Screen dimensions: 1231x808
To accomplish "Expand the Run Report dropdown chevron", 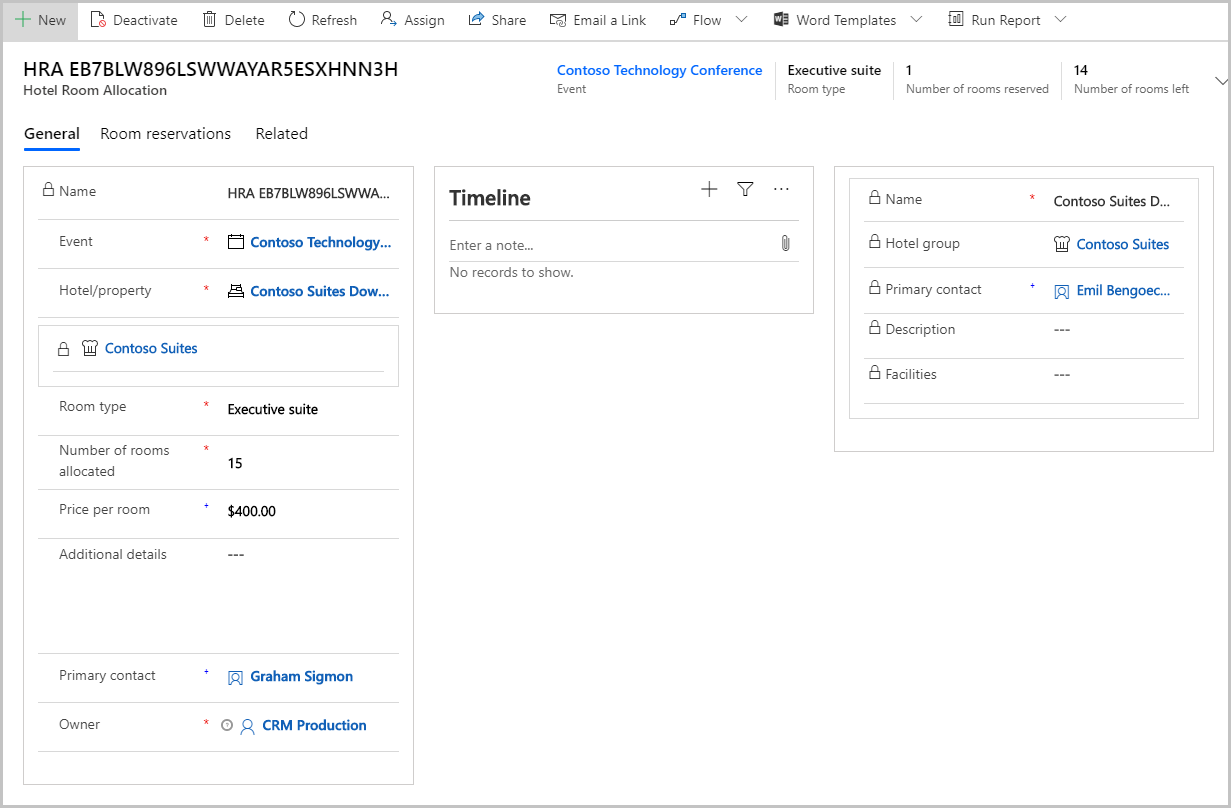I will click(1061, 20).
